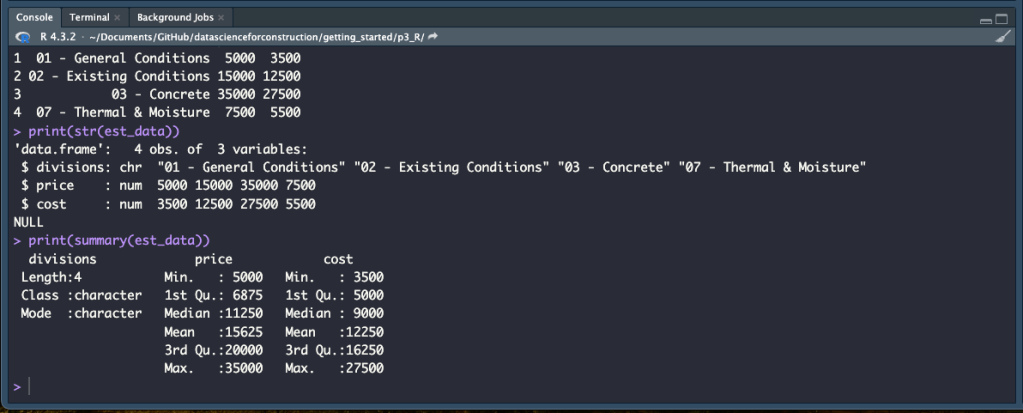Click the R 4.3.2 version label
Viewport: 1023px width, 413px height.
pos(59,37)
